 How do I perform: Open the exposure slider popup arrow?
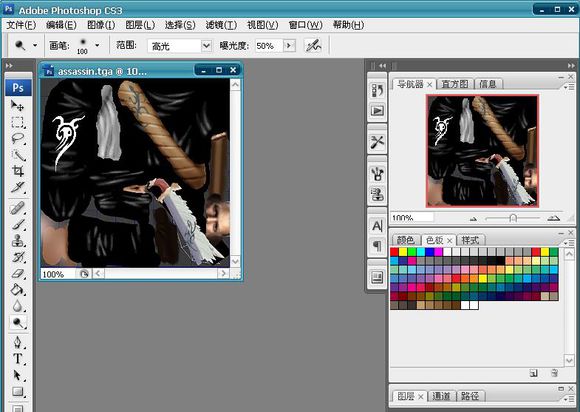point(289,46)
